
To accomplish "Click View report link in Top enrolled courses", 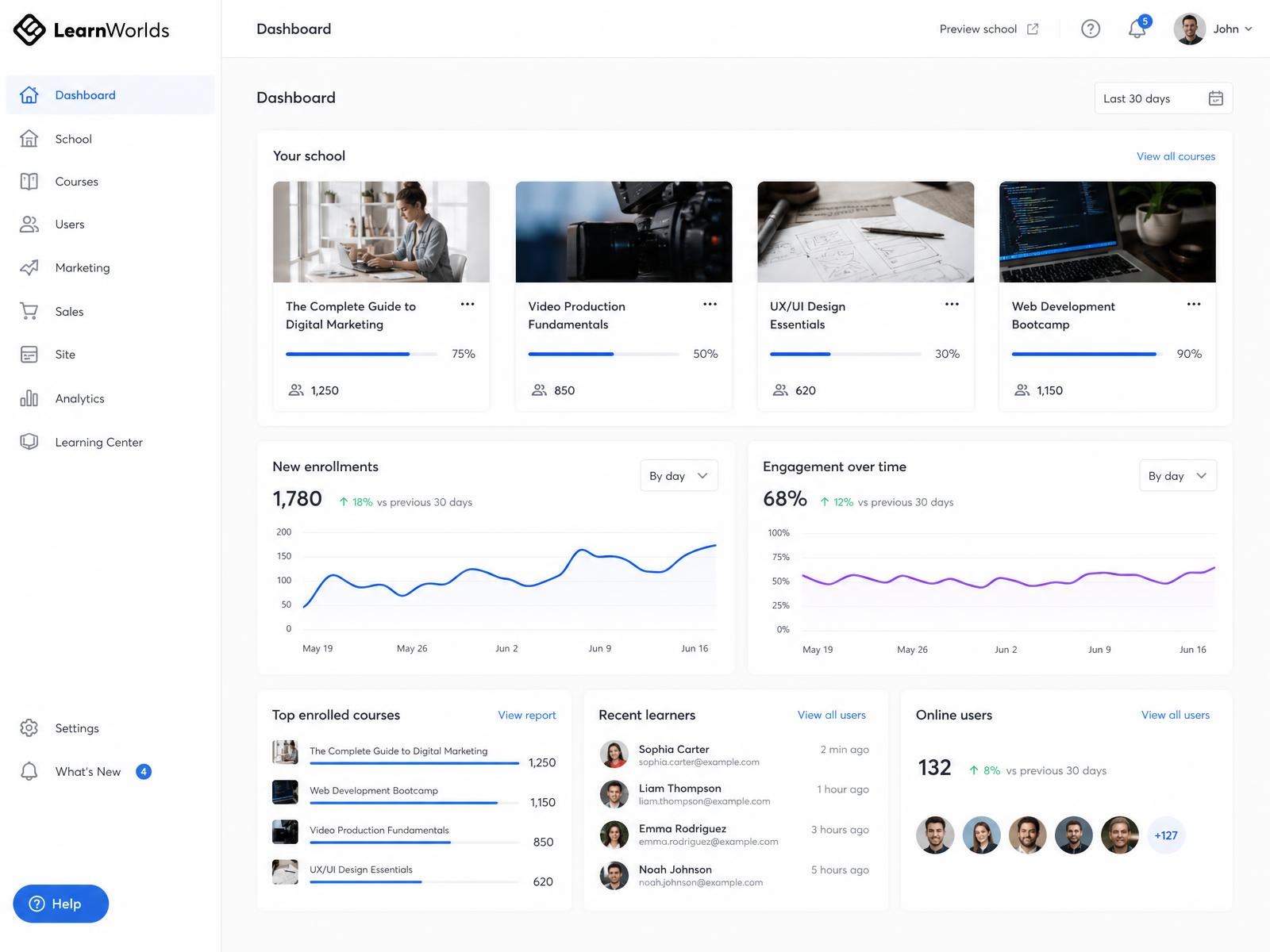I will coord(527,715).
